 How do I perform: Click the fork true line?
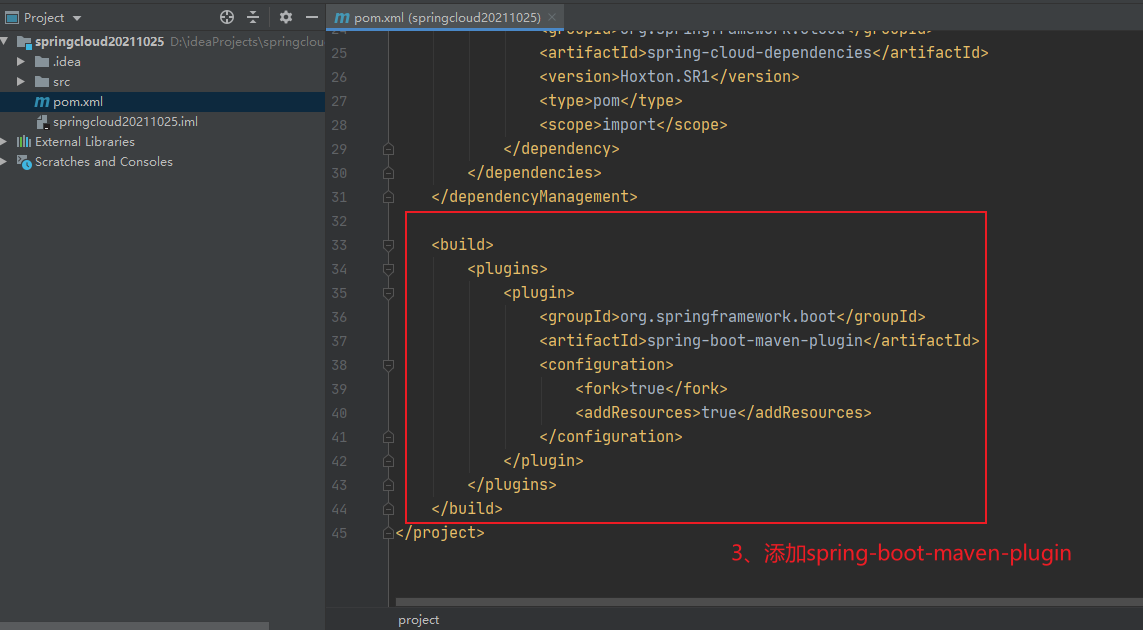pyautogui.click(x=651, y=389)
